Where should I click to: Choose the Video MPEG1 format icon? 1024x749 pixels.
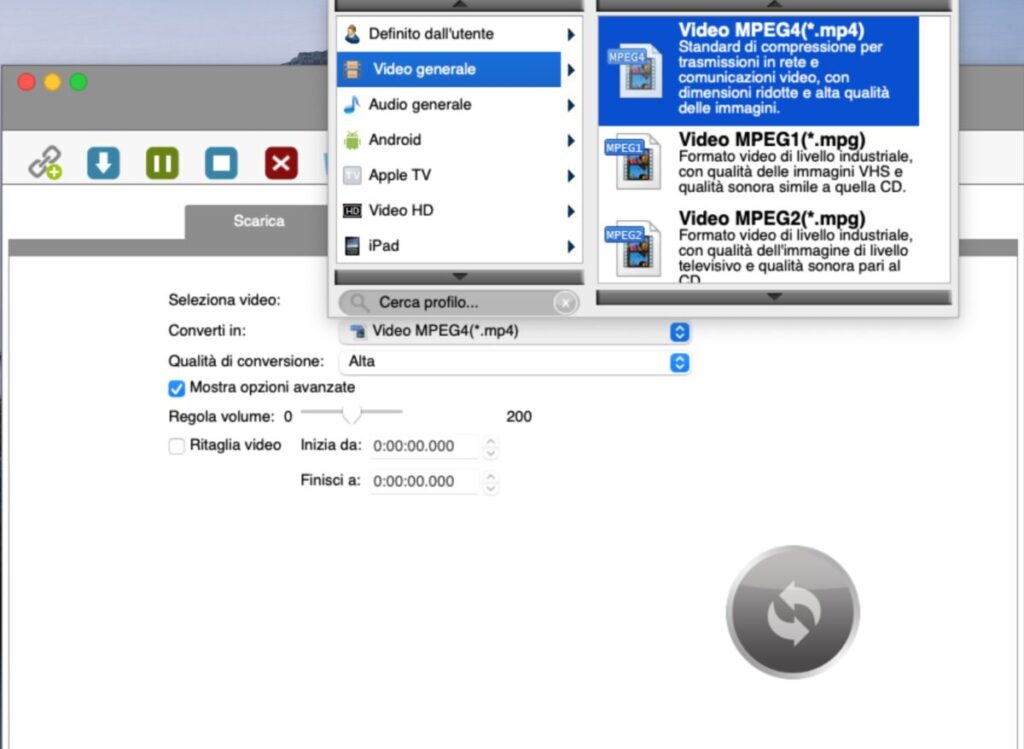632,161
